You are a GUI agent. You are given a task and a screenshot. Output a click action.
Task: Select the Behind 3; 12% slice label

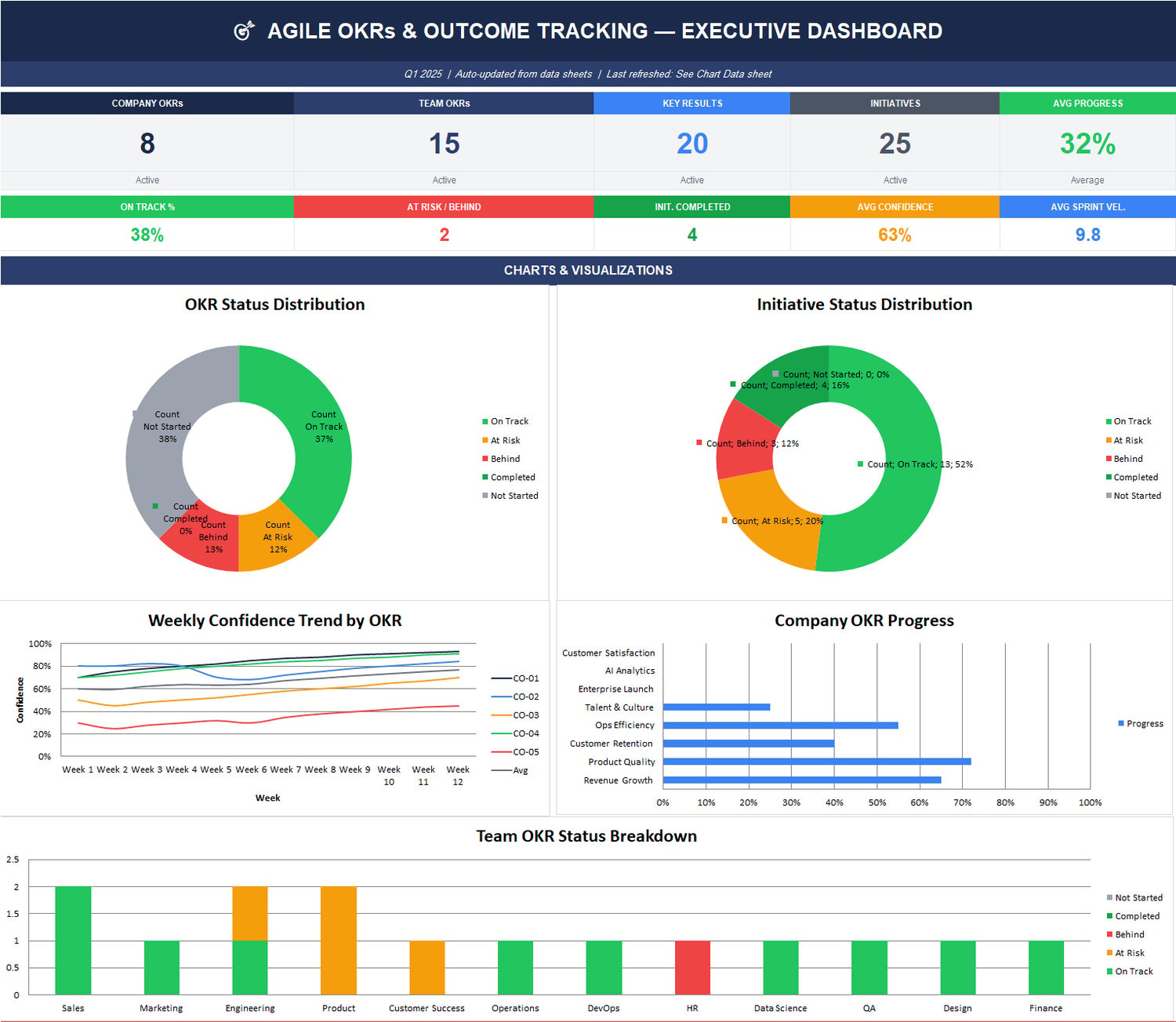point(747,443)
